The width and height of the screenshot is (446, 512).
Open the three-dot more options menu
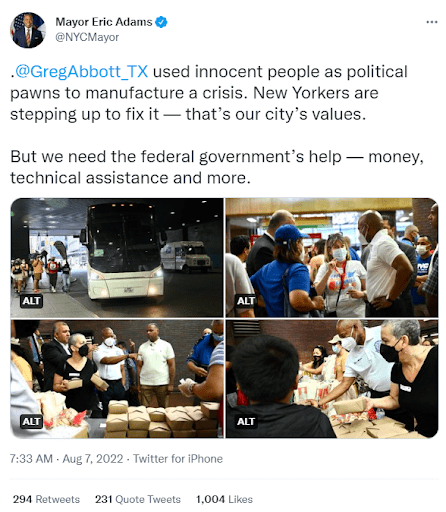click(x=432, y=22)
